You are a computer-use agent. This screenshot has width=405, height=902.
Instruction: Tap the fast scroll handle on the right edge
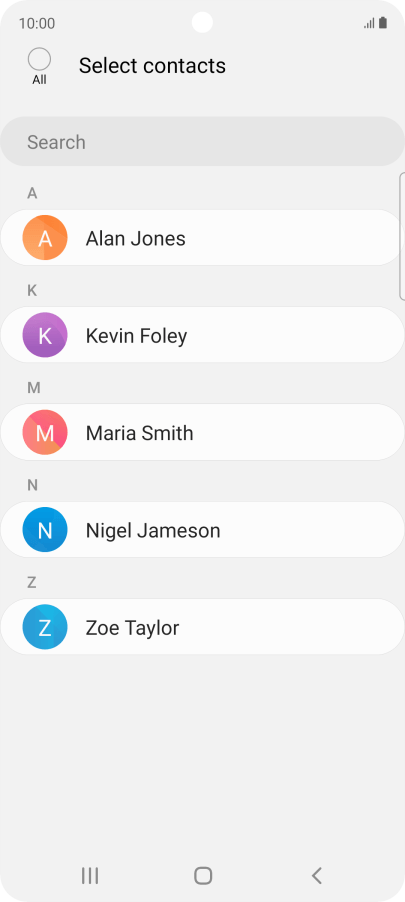(402, 236)
